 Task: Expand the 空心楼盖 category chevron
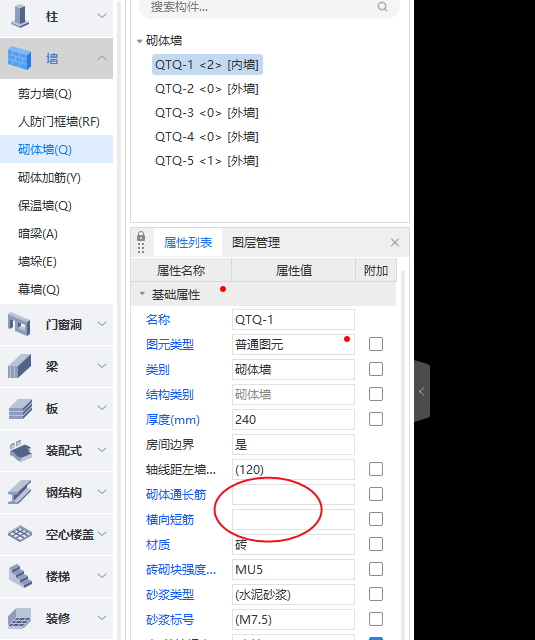pyautogui.click(x=102, y=534)
